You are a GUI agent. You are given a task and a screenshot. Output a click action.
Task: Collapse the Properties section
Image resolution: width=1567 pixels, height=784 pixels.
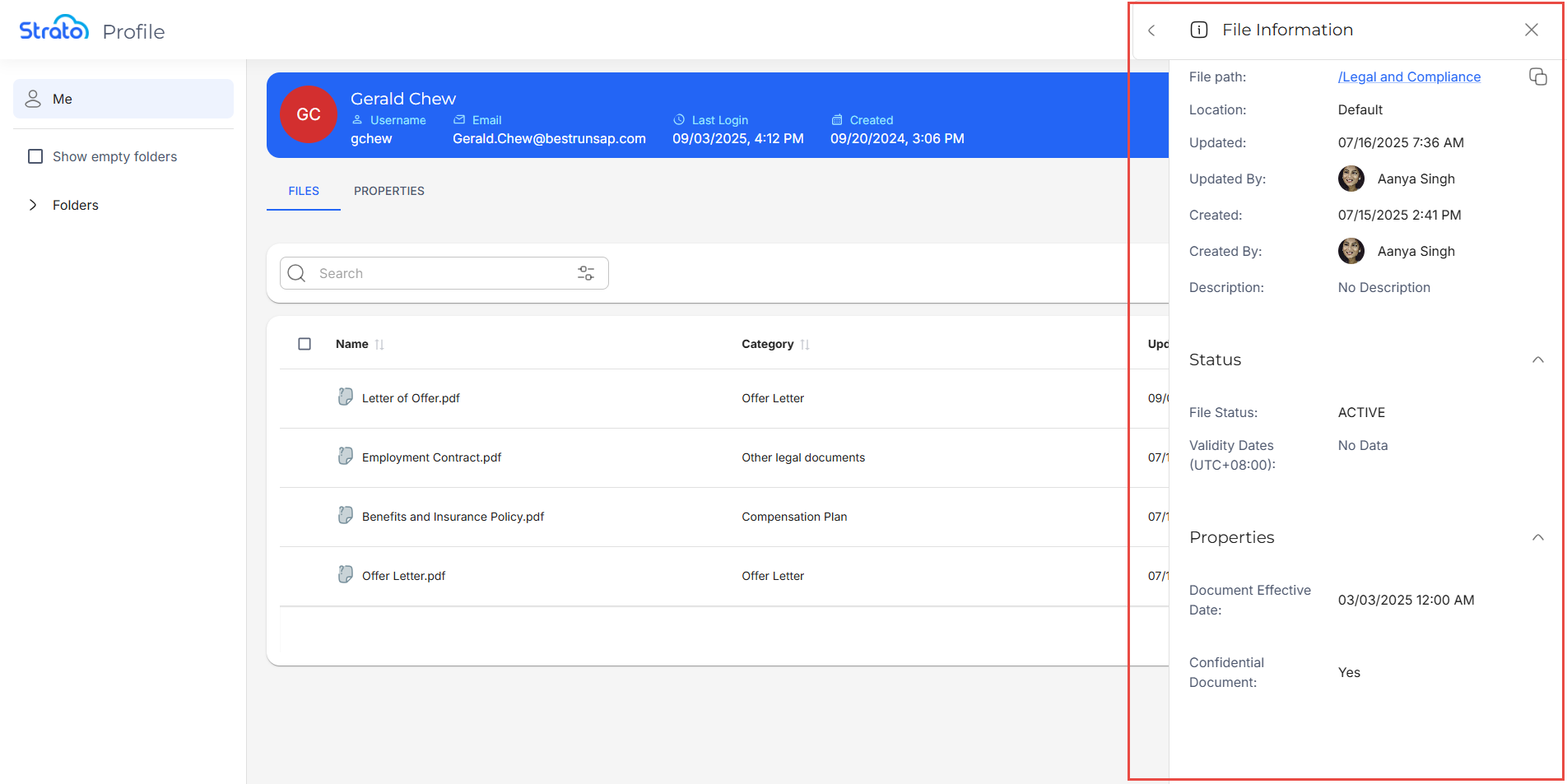[1537, 537]
